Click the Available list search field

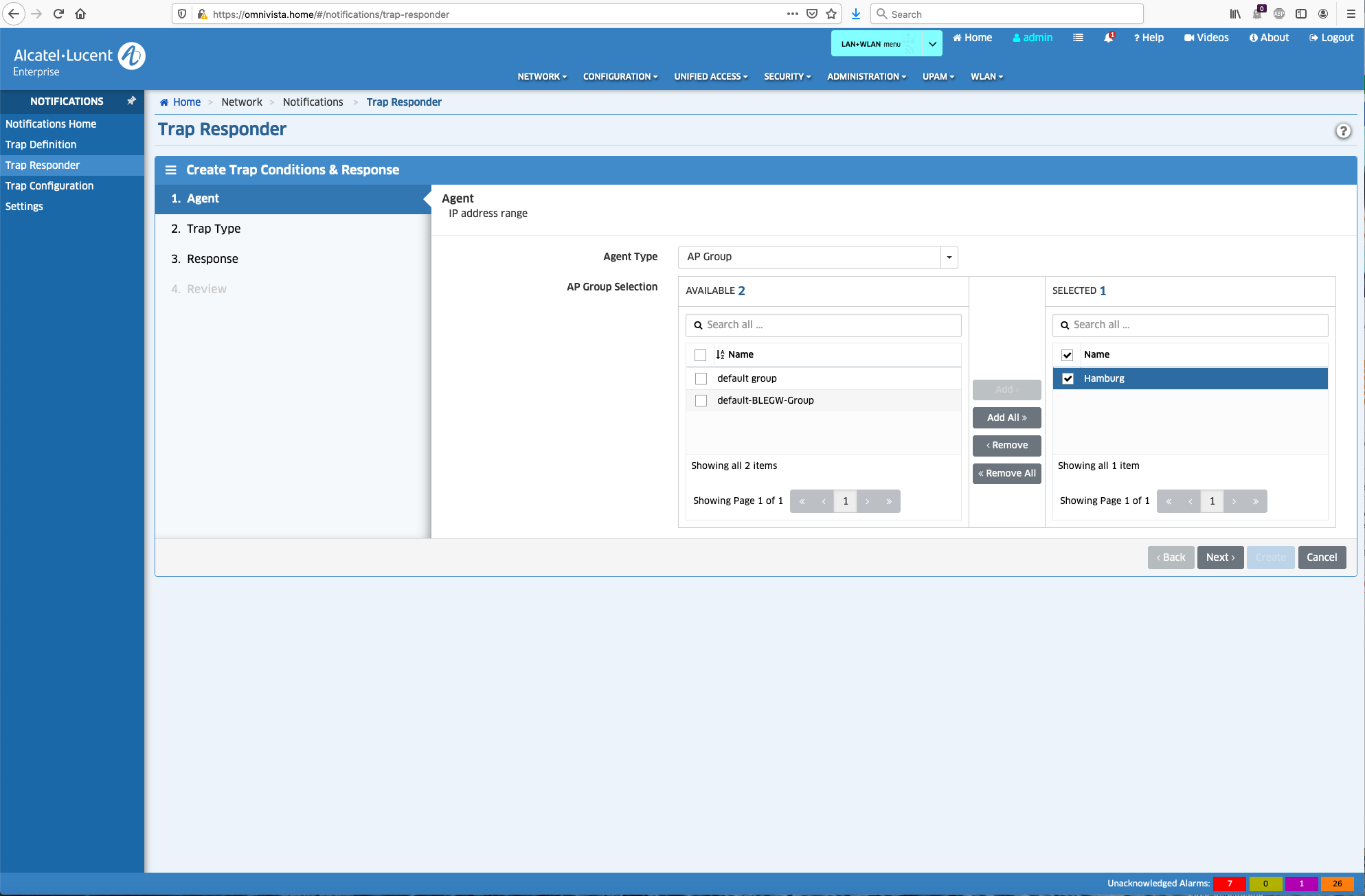pos(823,325)
